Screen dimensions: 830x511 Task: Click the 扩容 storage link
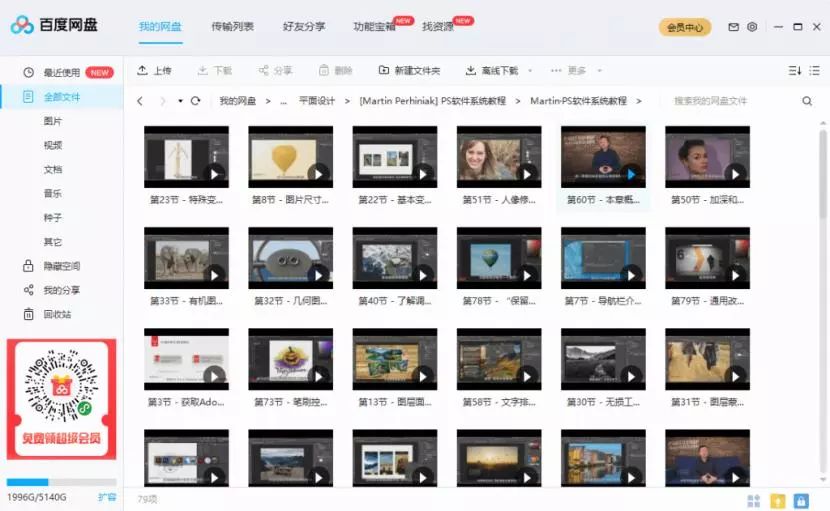coord(107,497)
